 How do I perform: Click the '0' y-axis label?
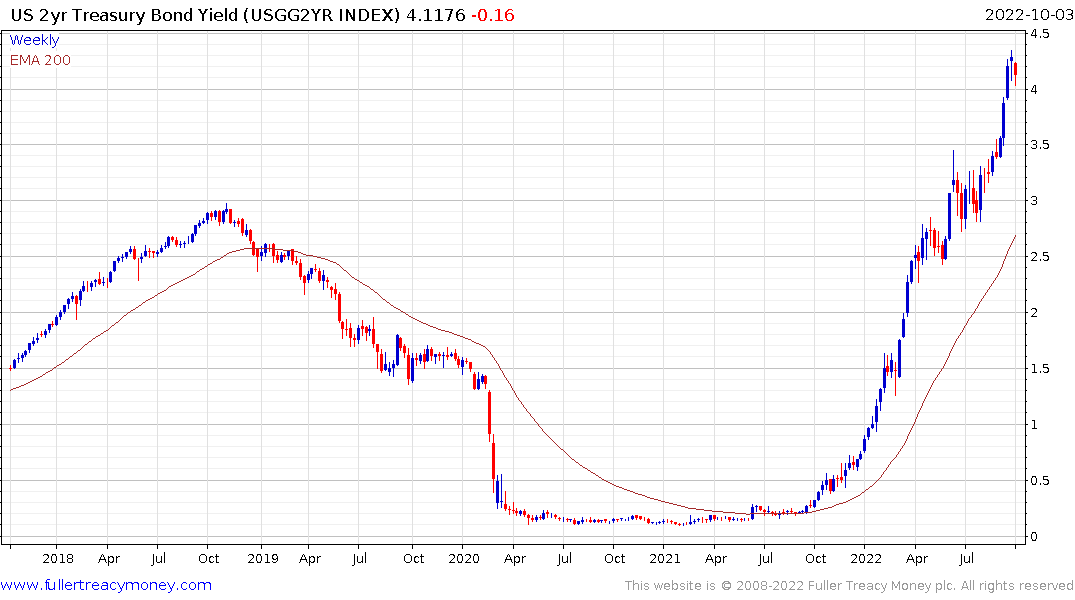point(1035,537)
